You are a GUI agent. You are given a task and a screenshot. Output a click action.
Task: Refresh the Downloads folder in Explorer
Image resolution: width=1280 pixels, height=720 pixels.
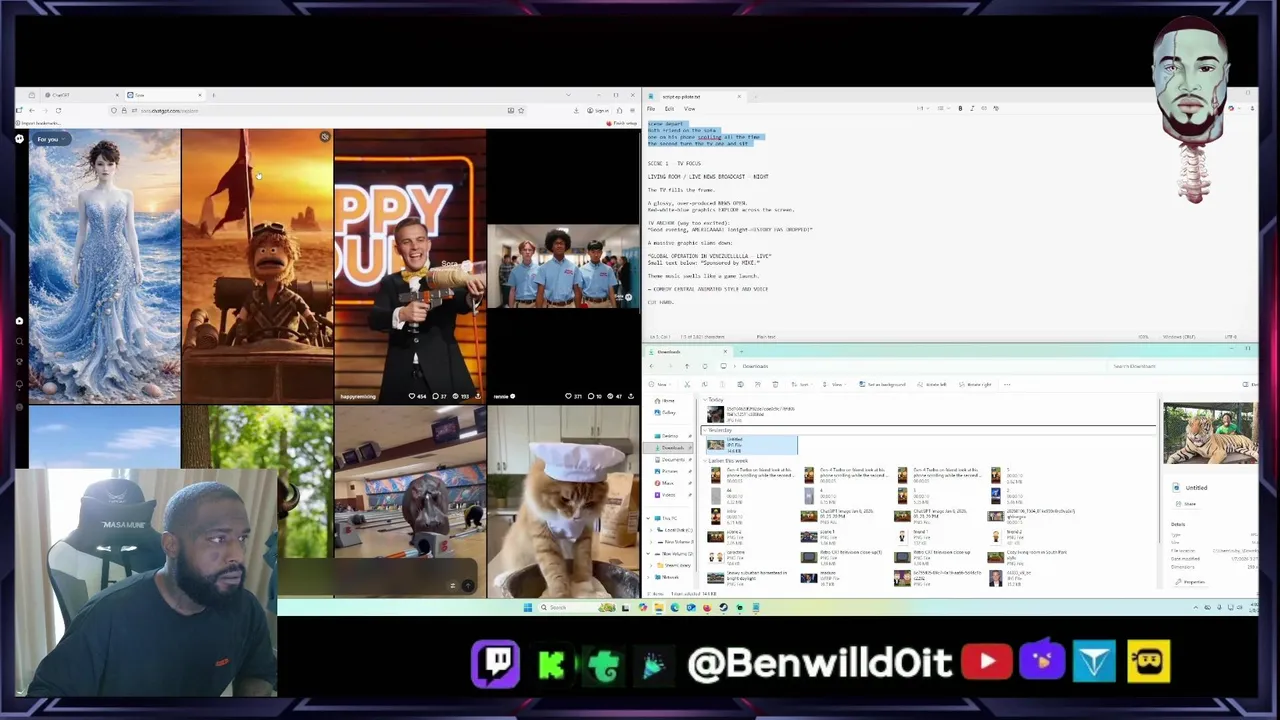[705, 366]
